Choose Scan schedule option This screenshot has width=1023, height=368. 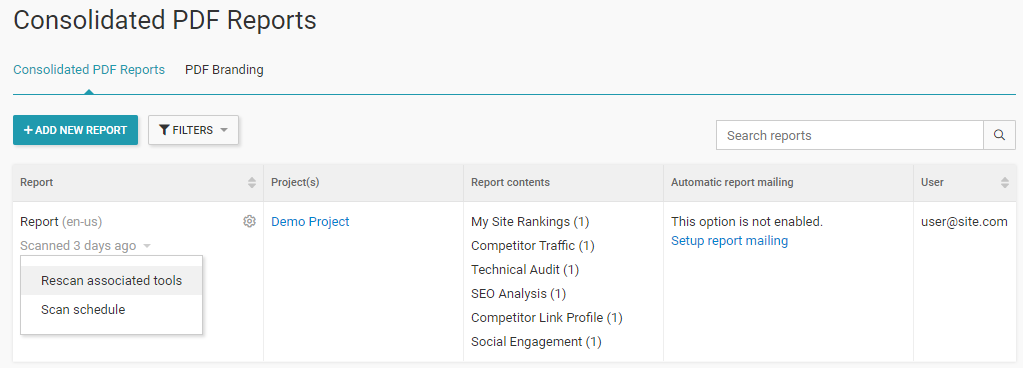[x=112, y=309]
